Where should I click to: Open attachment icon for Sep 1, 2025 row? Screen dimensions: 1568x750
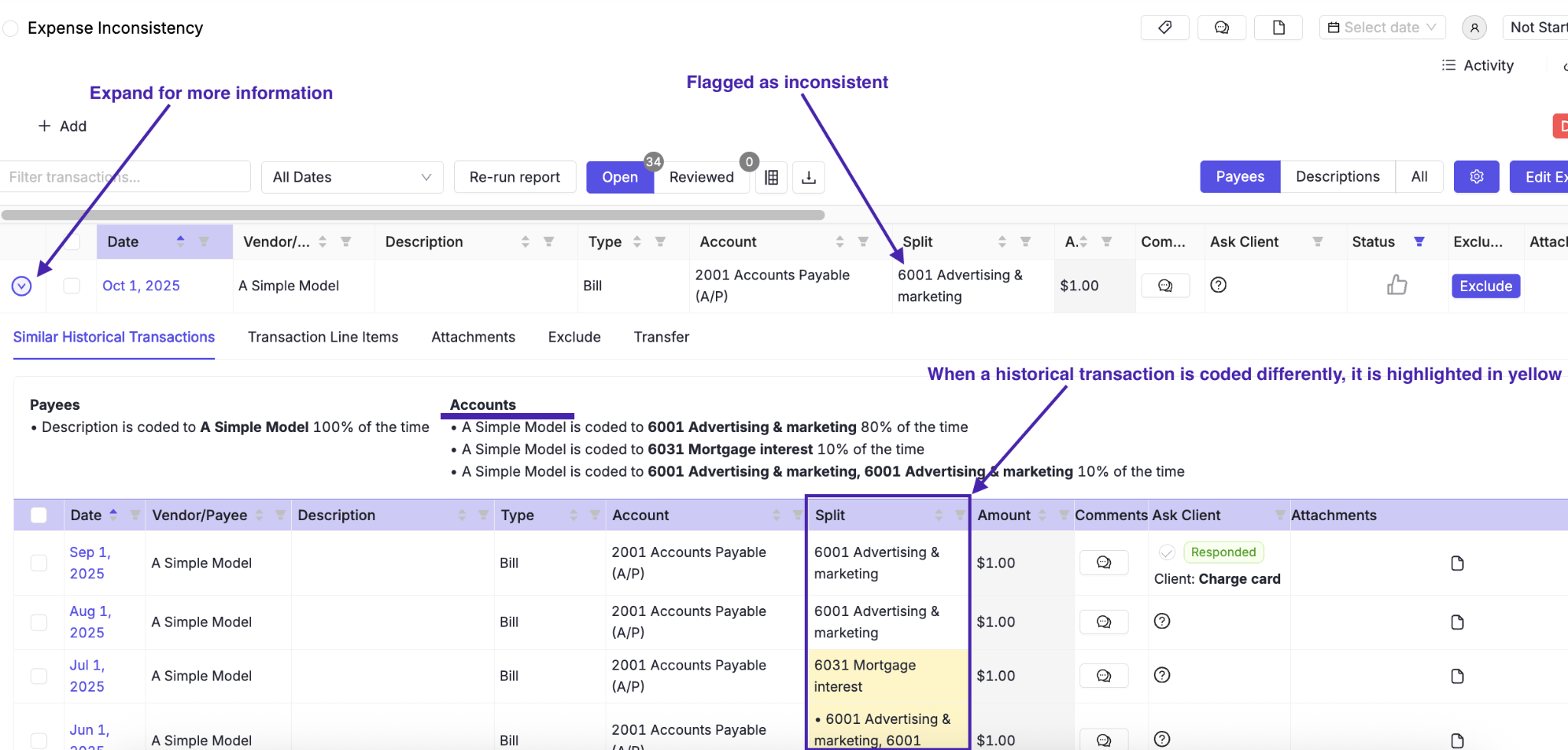point(1457,563)
